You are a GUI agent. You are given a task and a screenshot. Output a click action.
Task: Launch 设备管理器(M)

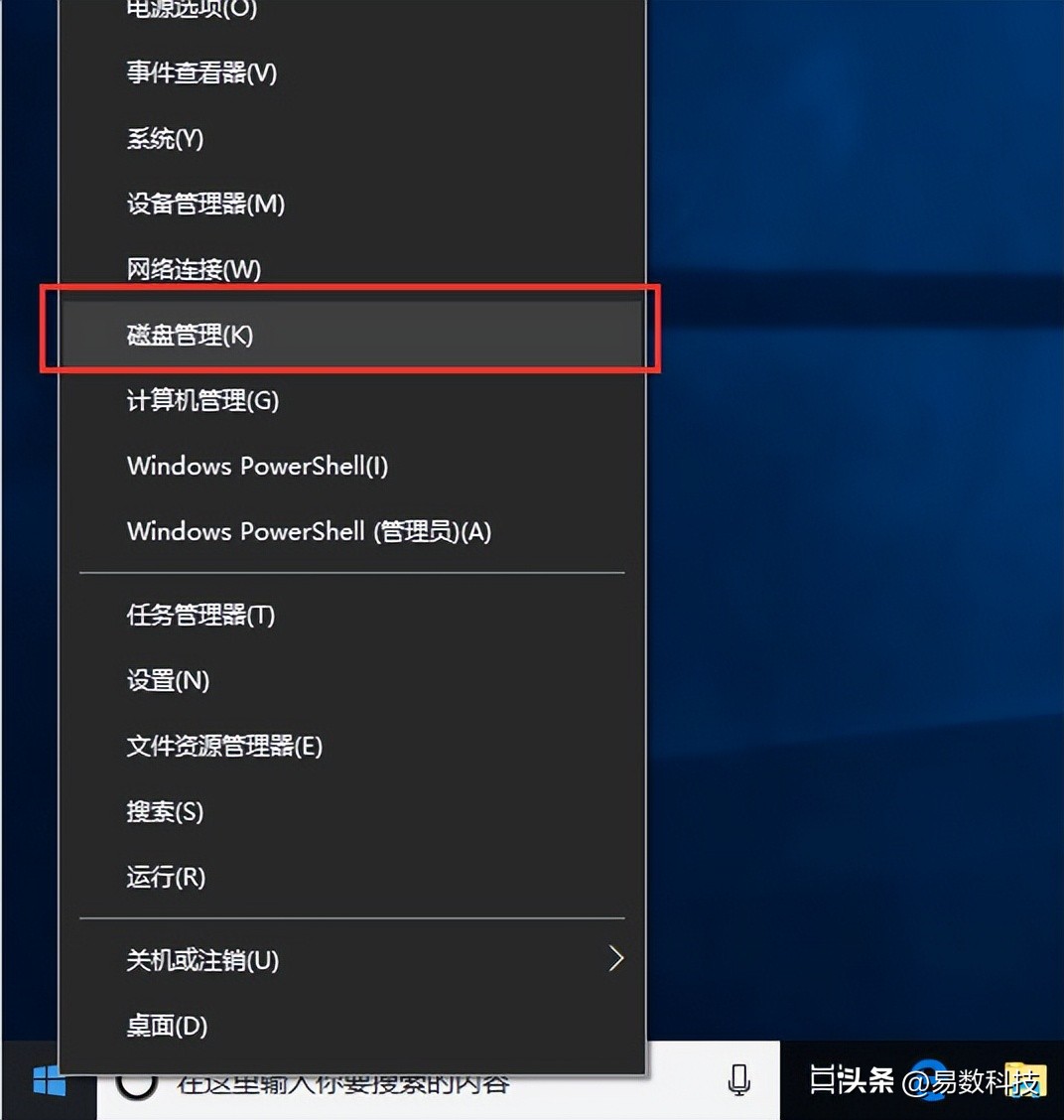tap(205, 204)
